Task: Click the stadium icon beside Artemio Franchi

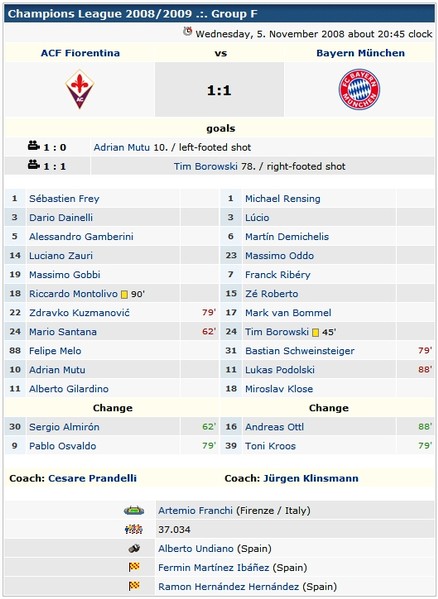Action: [134, 510]
